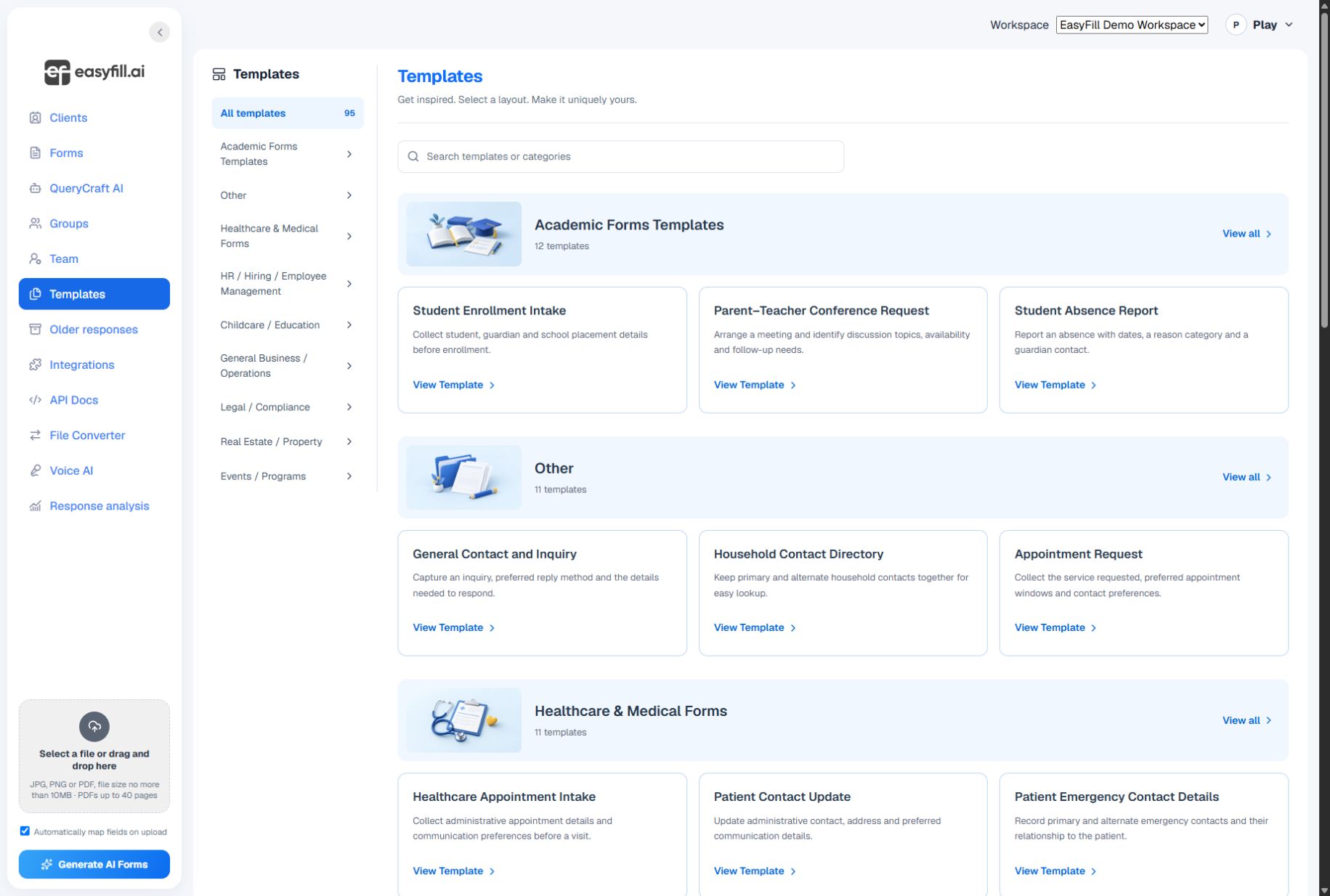1330x896 pixels.
Task: Toggle Automatically map fields on upload checkbox
Action: pos(25,831)
